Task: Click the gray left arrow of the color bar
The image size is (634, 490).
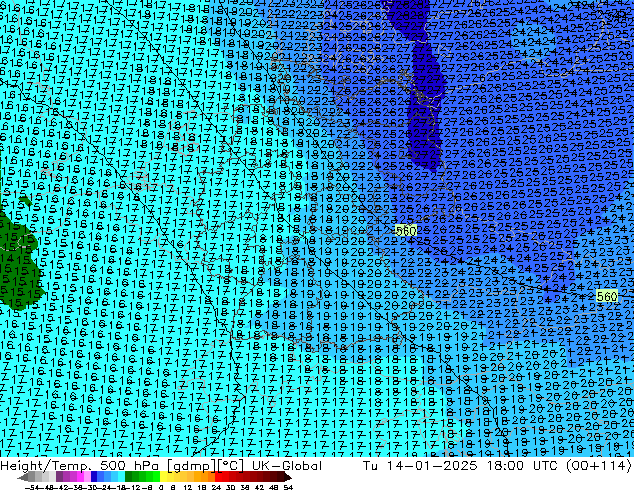Action: [22, 477]
